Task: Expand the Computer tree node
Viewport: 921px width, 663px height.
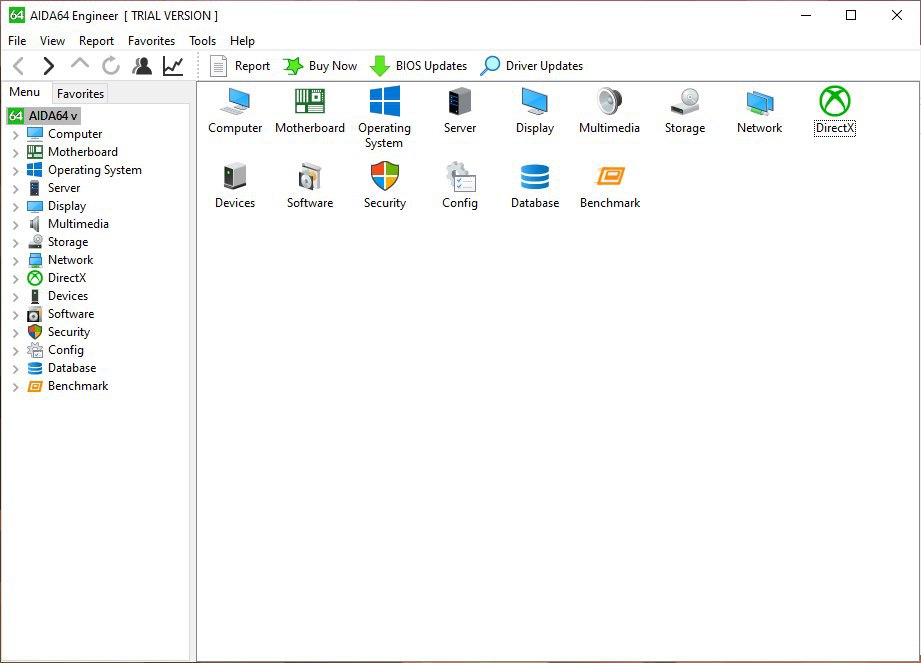Action: pyautogui.click(x=16, y=135)
